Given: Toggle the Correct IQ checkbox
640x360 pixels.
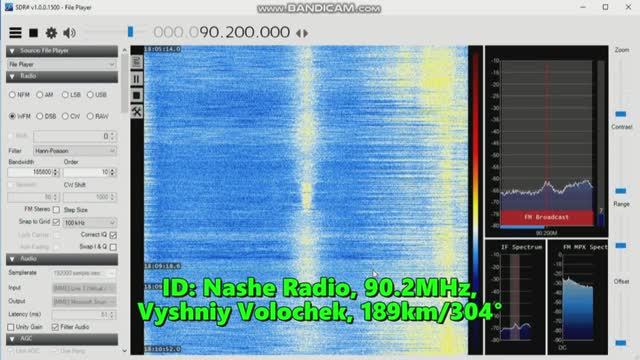Looking at the screenshot, I should [113, 235].
